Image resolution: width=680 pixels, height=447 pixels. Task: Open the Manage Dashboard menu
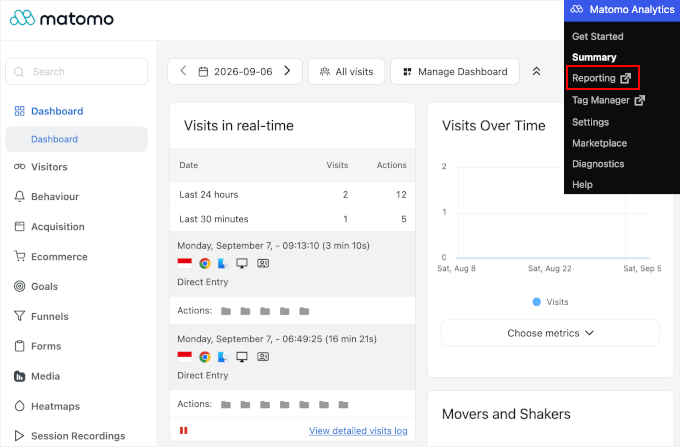pos(455,72)
